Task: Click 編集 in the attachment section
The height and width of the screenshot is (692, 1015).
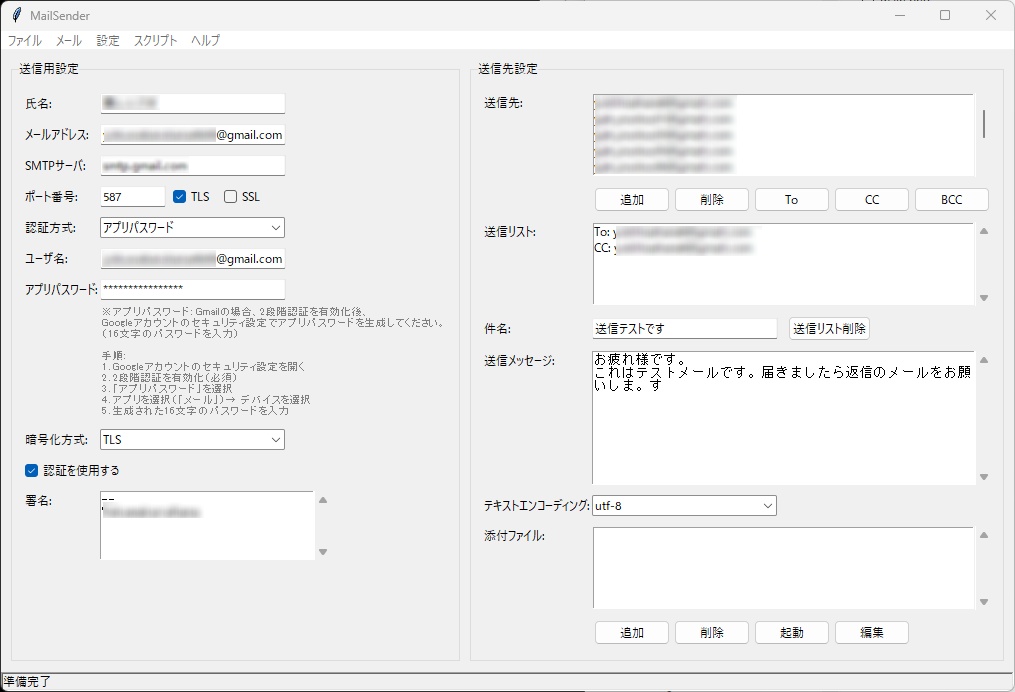Action: [871, 632]
